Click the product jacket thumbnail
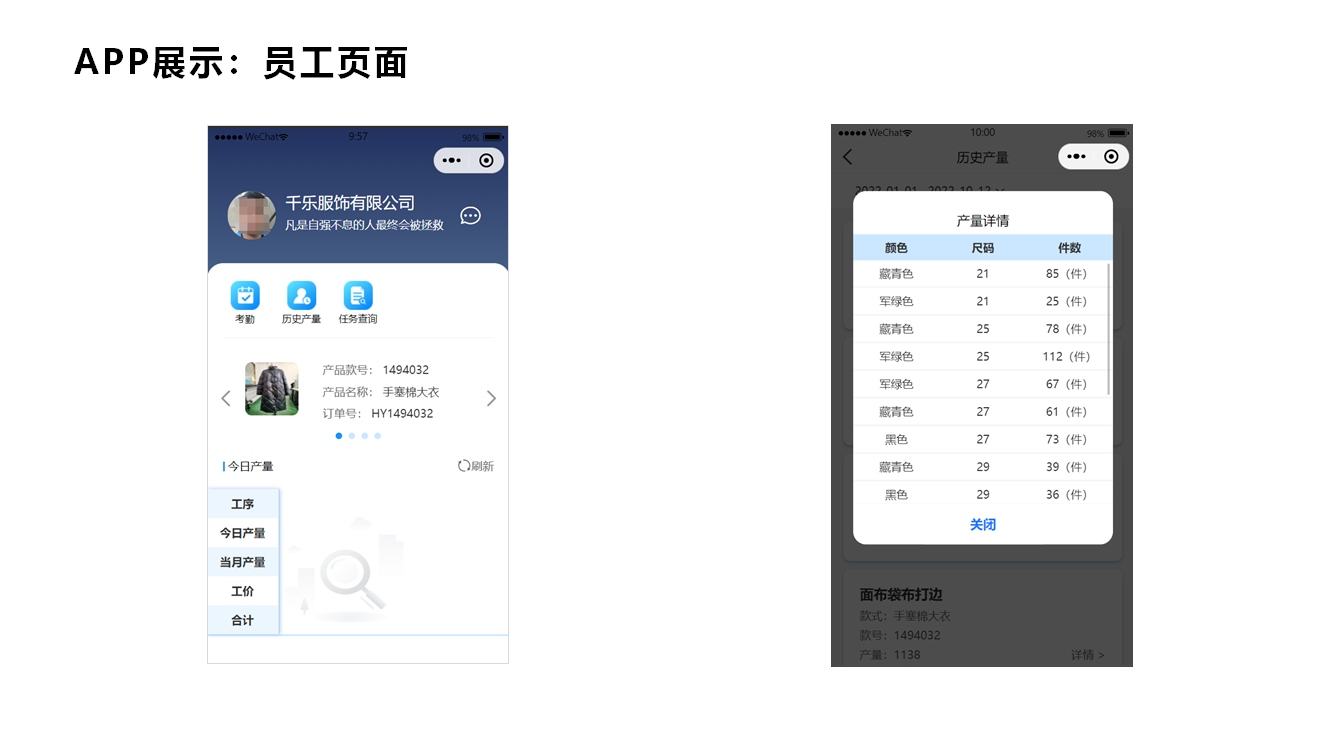The width and height of the screenshot is (1320, 735). (x=272, y=389)
